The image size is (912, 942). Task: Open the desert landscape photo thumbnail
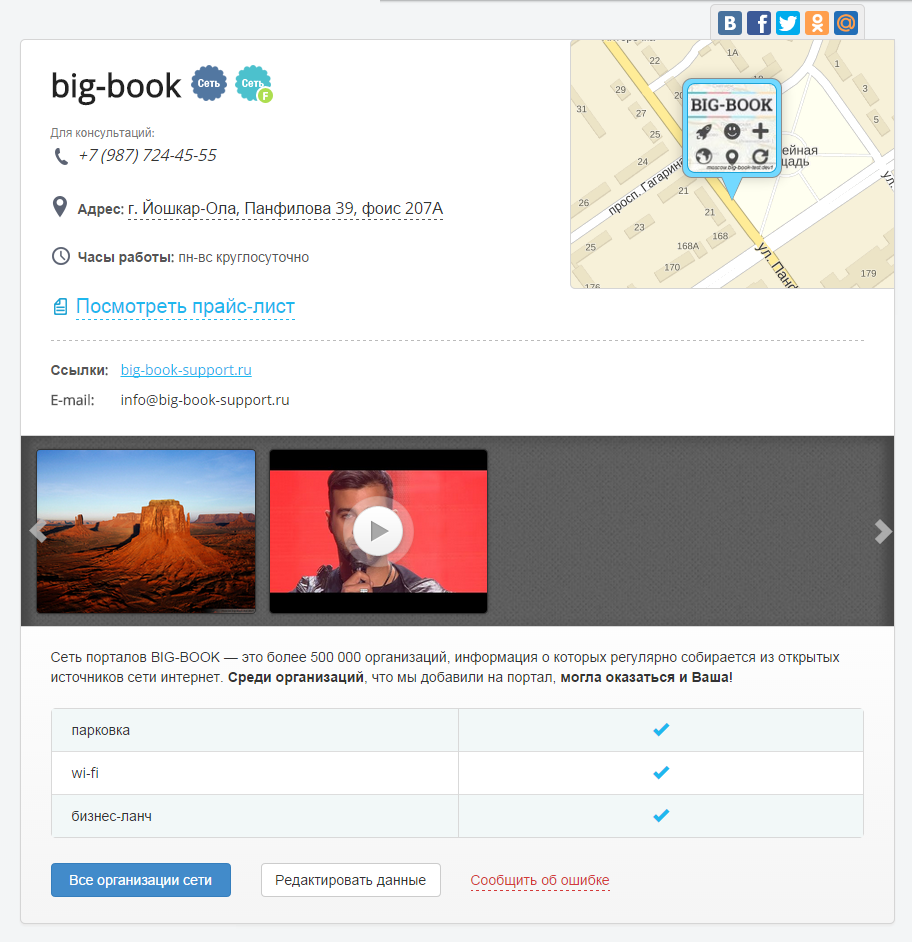click(146, 531)
